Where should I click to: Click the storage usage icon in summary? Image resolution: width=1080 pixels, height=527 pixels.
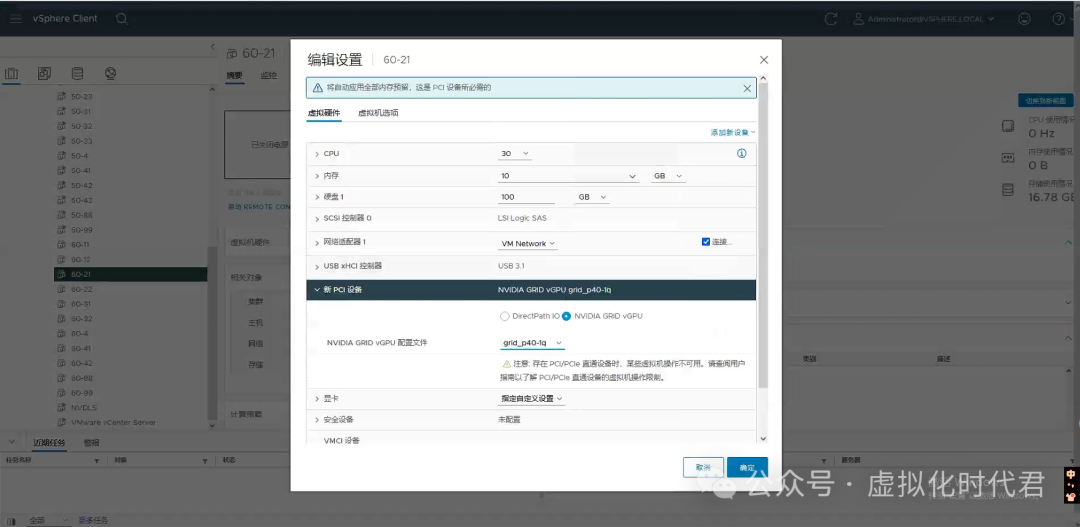click(1008, 190)
